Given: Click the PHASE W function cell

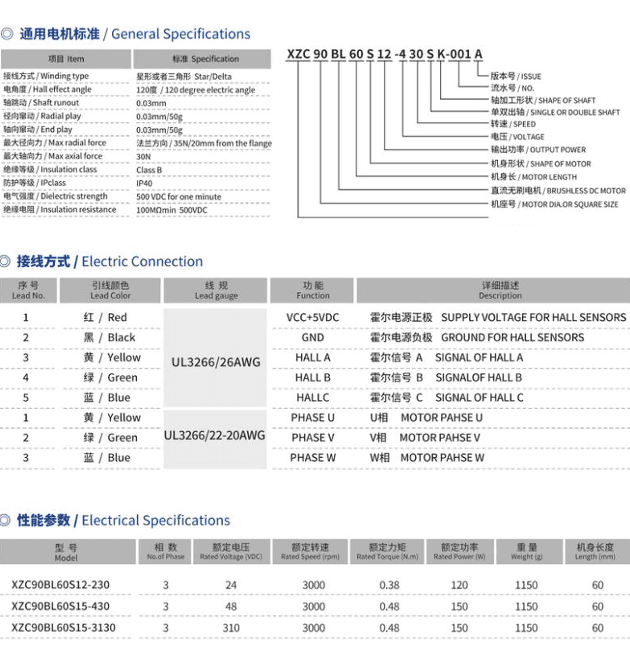Looking at the screenshot, I should coord(313,458).
